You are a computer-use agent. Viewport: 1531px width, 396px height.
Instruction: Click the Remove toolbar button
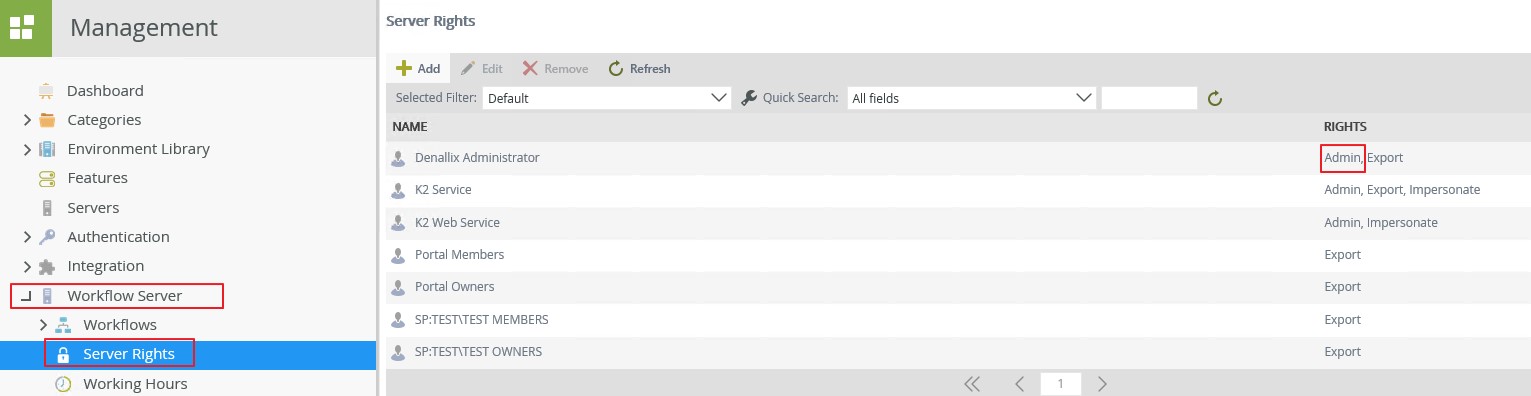point(555,69)
